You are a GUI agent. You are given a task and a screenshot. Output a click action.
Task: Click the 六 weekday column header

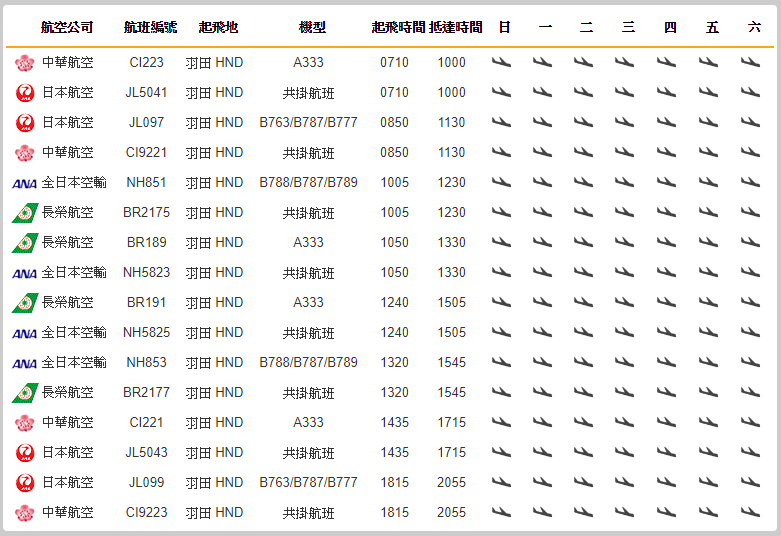coord(754,27)
